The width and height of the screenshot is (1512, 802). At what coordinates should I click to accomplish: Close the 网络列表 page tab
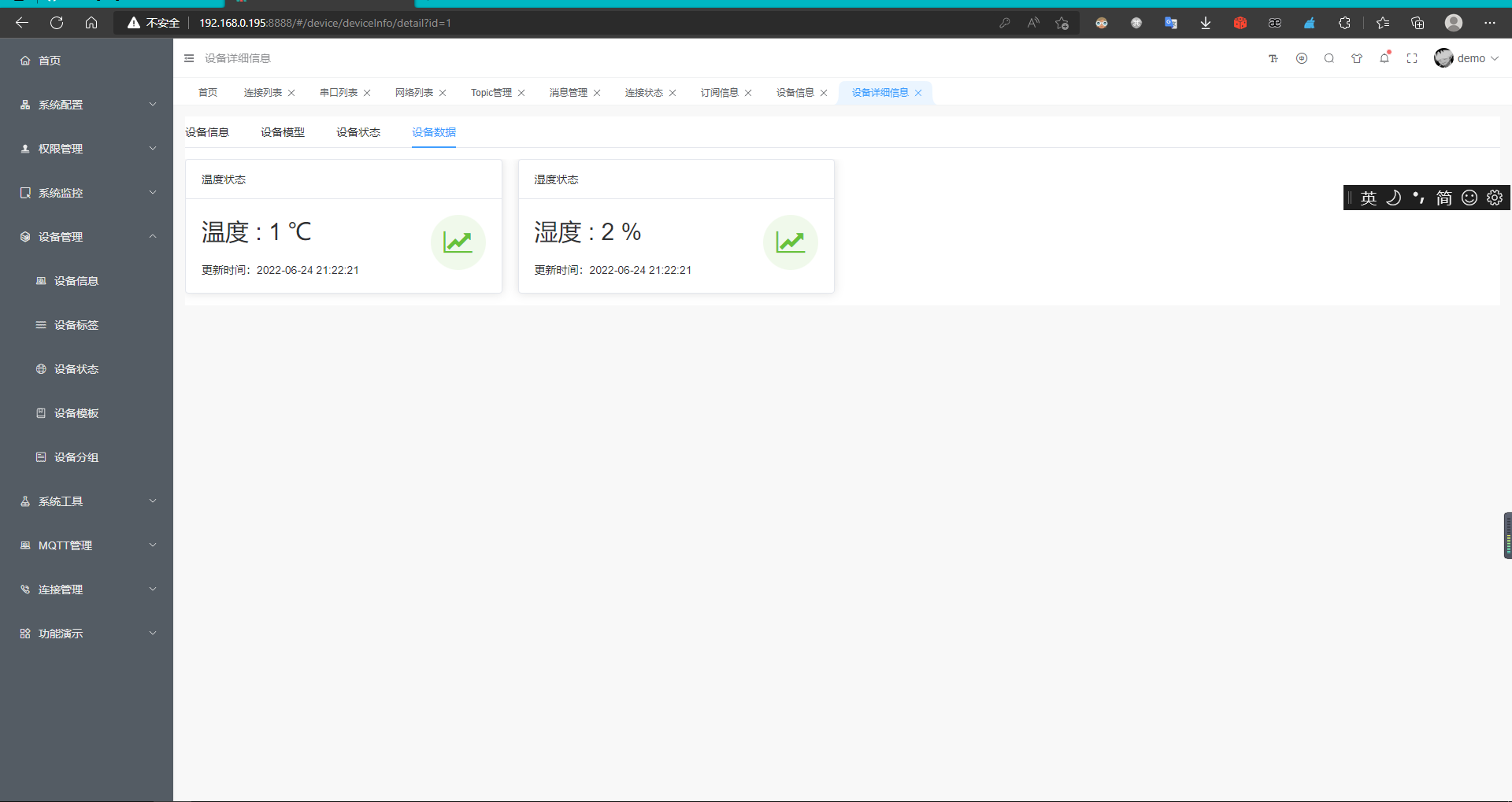443,93
